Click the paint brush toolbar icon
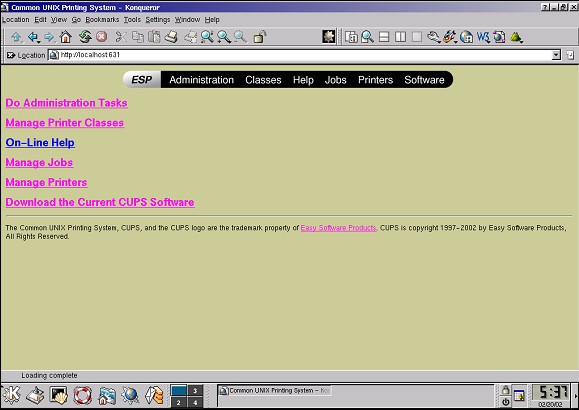The width and height of the screenshot is (579, 410). pyautogui.click(x=450, y=37)
